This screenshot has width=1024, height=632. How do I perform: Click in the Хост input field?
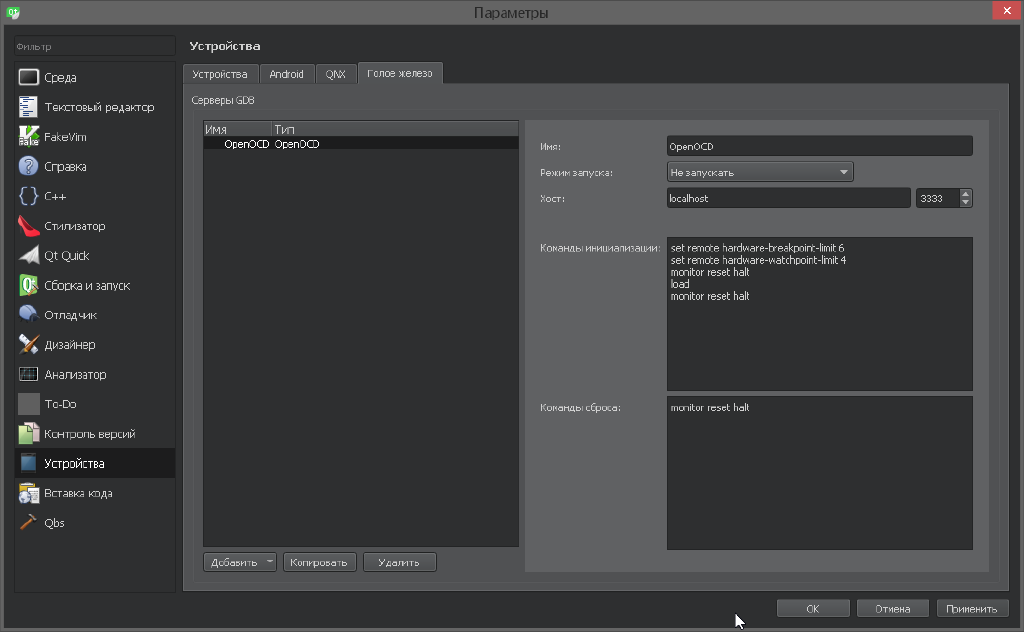[x=788, y=199]
